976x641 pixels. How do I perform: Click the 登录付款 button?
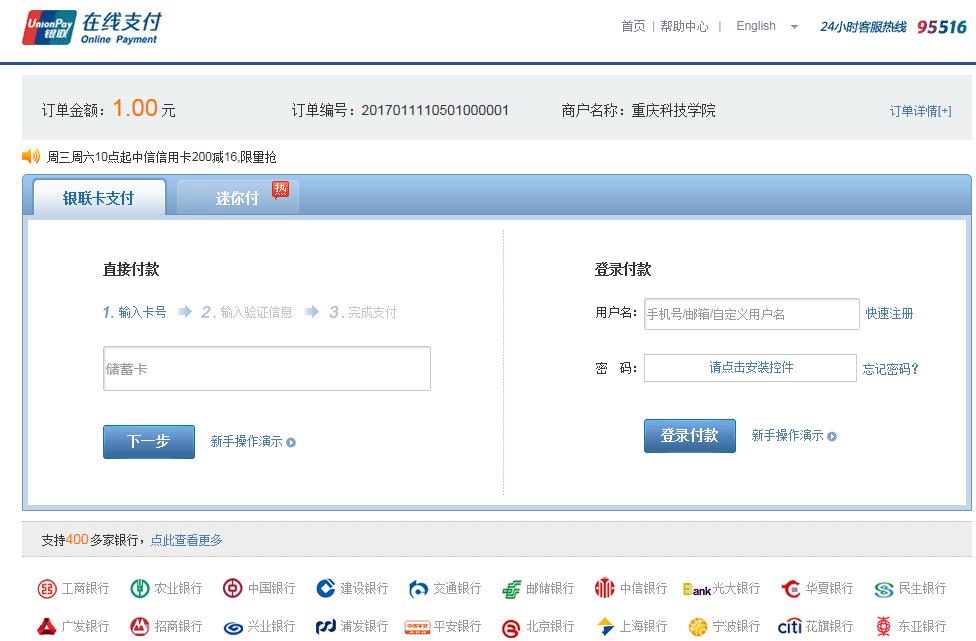point(689,435)
